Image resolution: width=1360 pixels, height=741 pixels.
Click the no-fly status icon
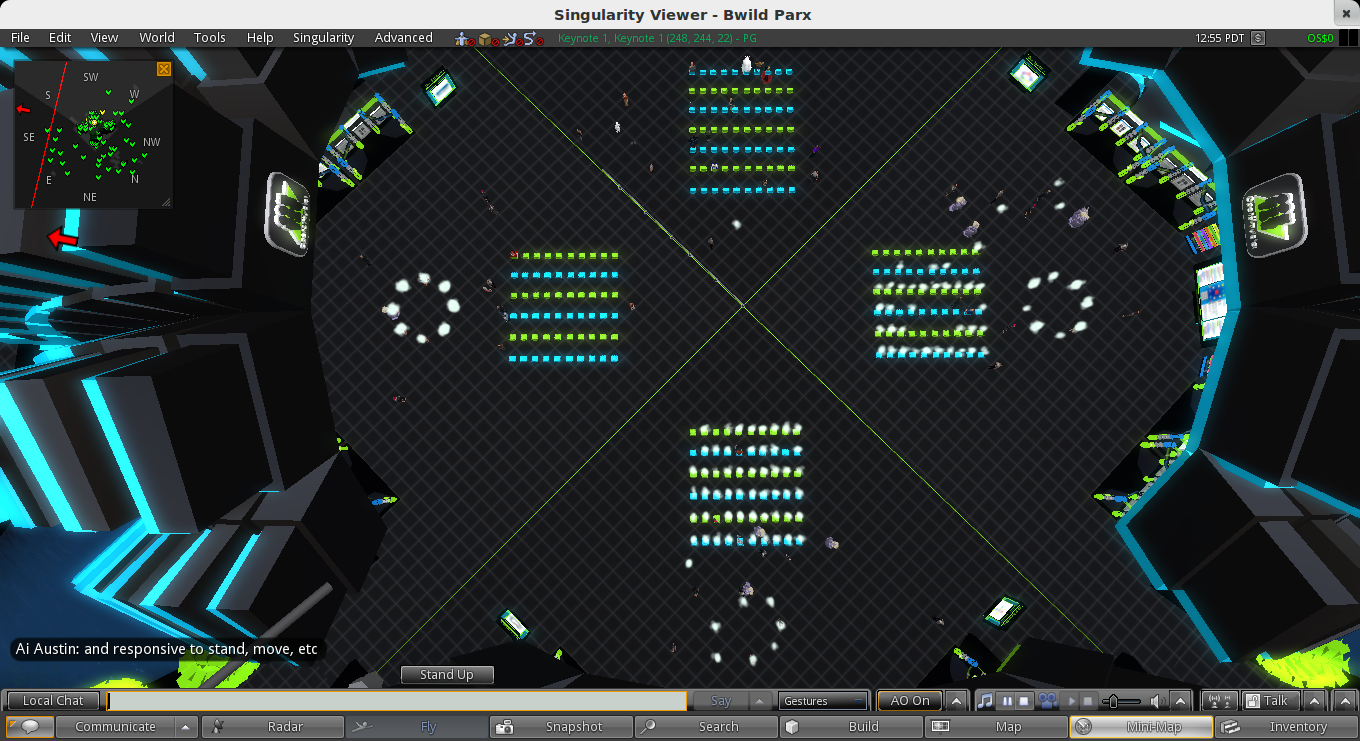pyautogui.click(x=464, y=38)
